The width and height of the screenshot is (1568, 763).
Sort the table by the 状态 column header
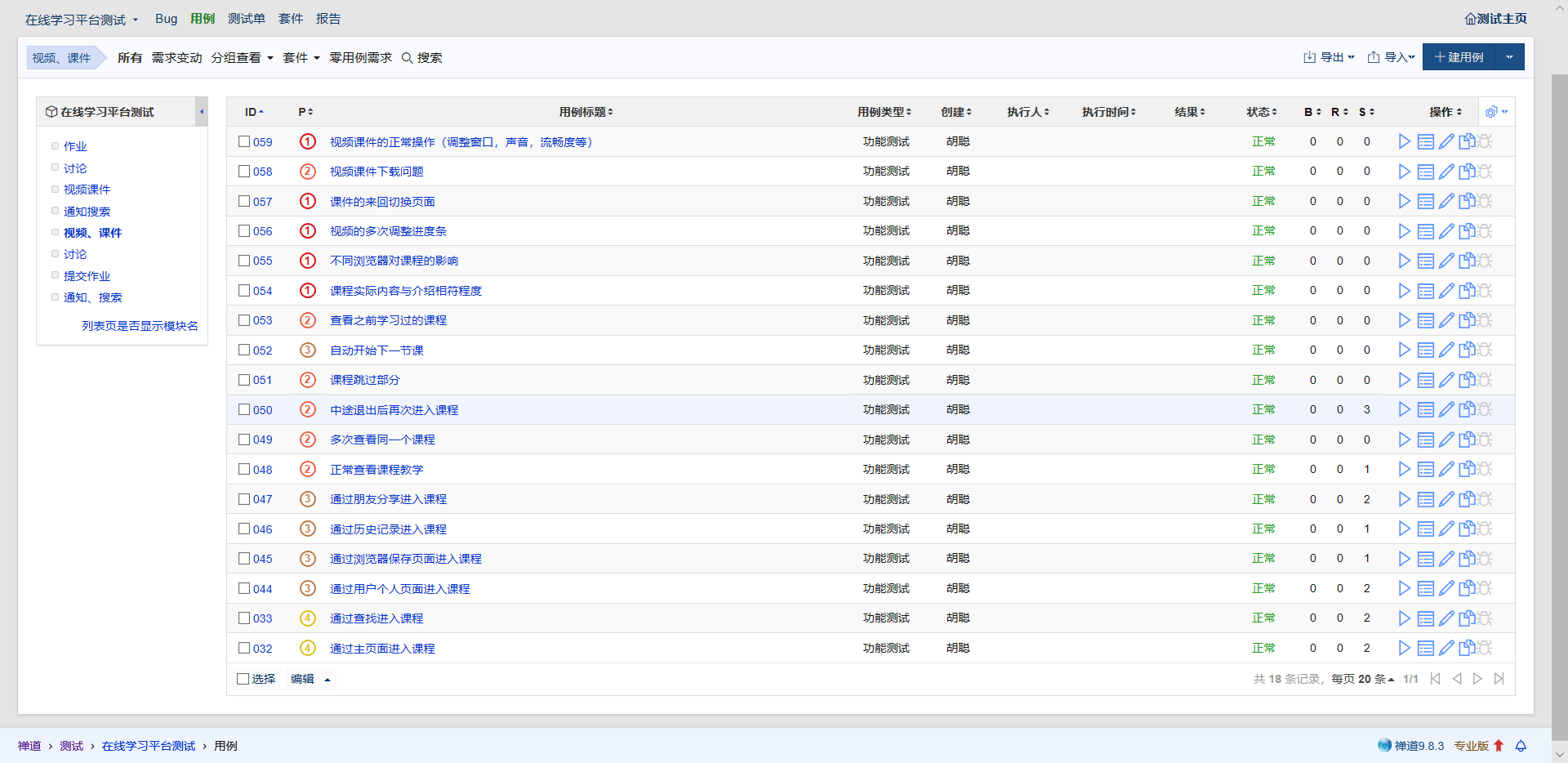pos(1260,112)
